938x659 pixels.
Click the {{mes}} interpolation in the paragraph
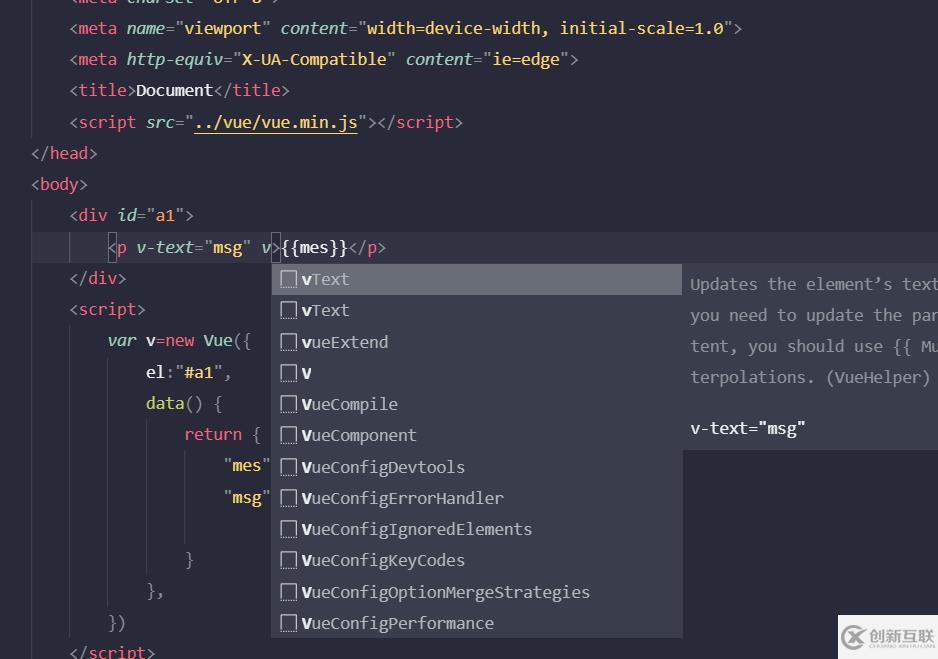314,248
